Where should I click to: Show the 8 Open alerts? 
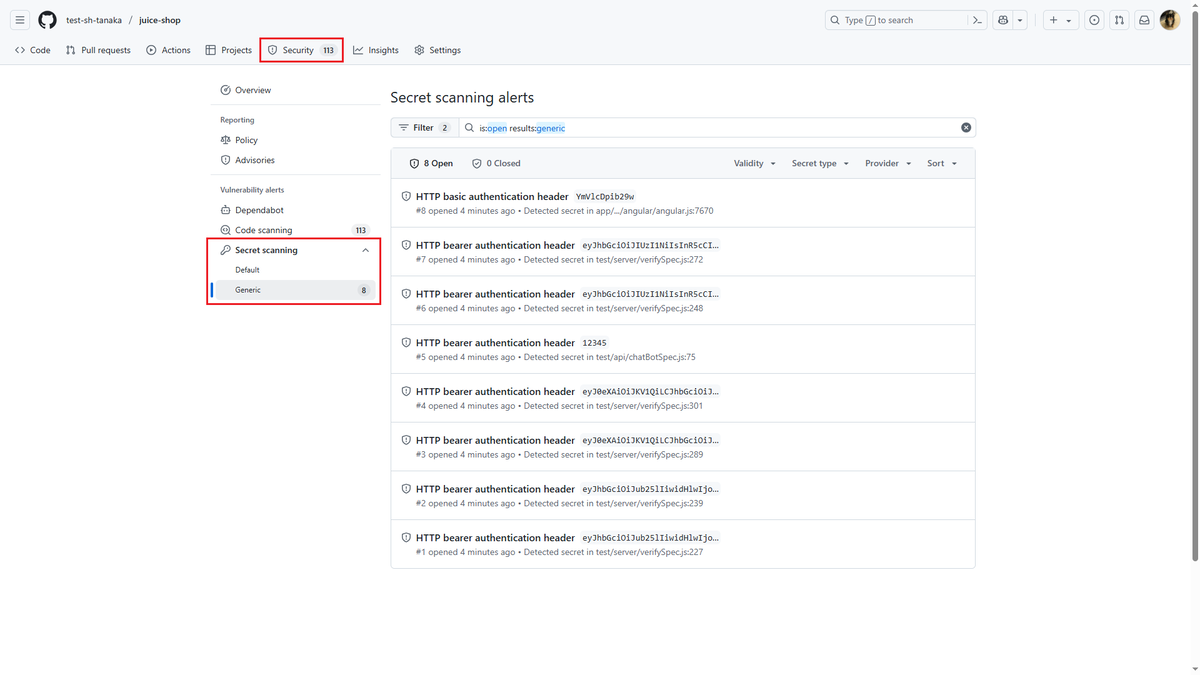click(x=431, y=163)
